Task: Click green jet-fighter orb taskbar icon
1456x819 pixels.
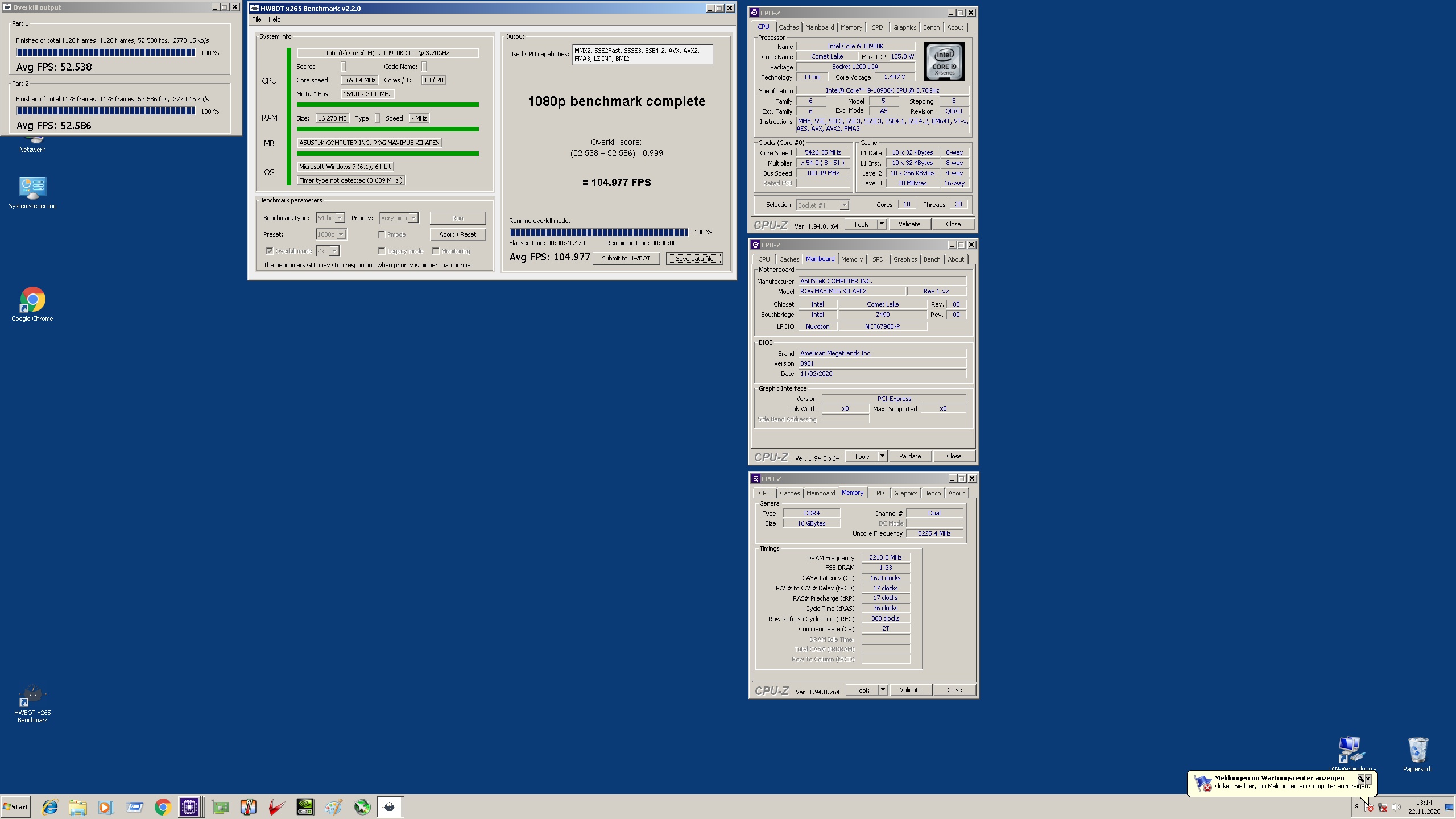Action: pyautogui.click(x=362, y=807)
